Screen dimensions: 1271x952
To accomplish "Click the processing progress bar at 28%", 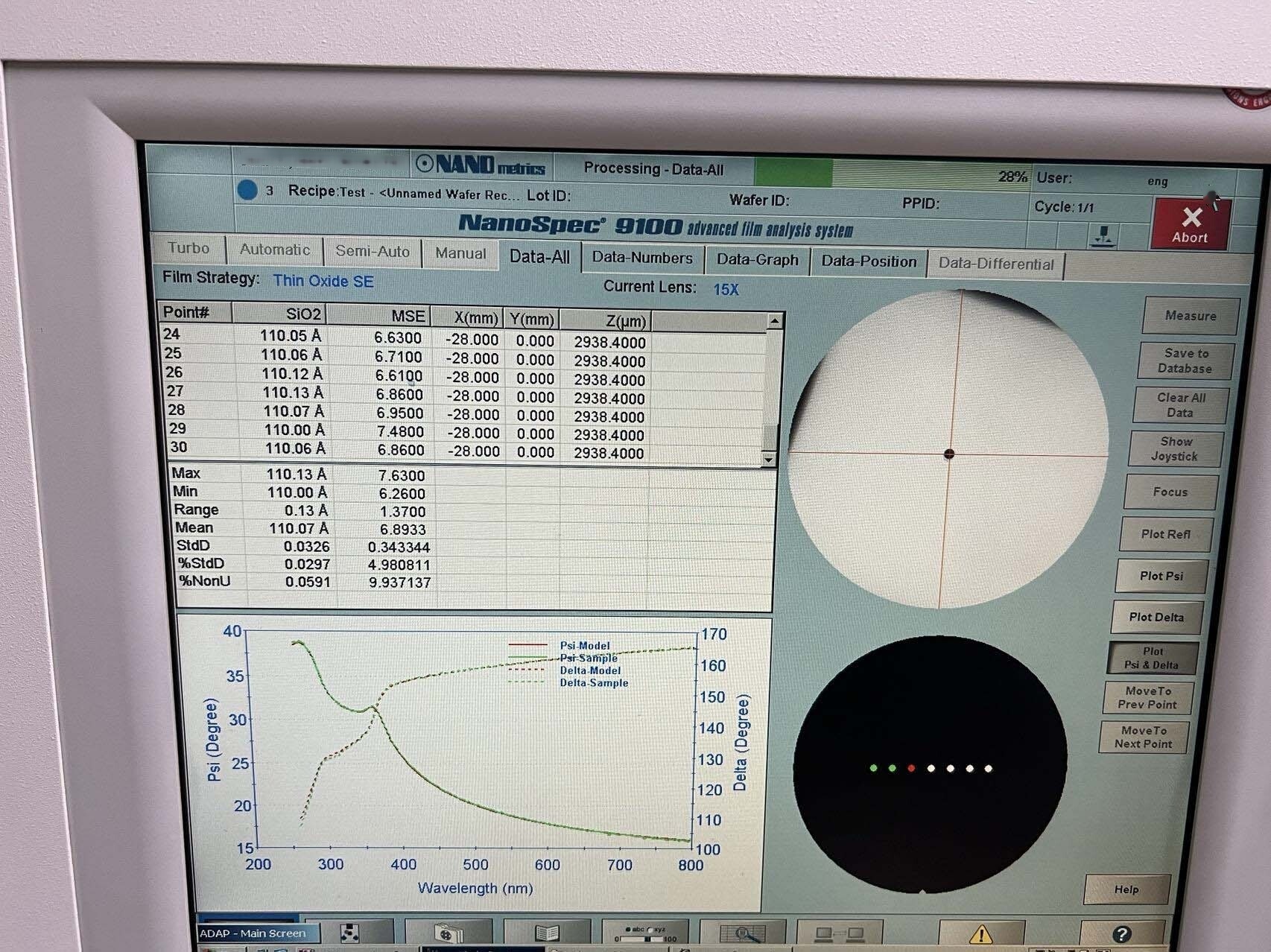I will 892,173.
